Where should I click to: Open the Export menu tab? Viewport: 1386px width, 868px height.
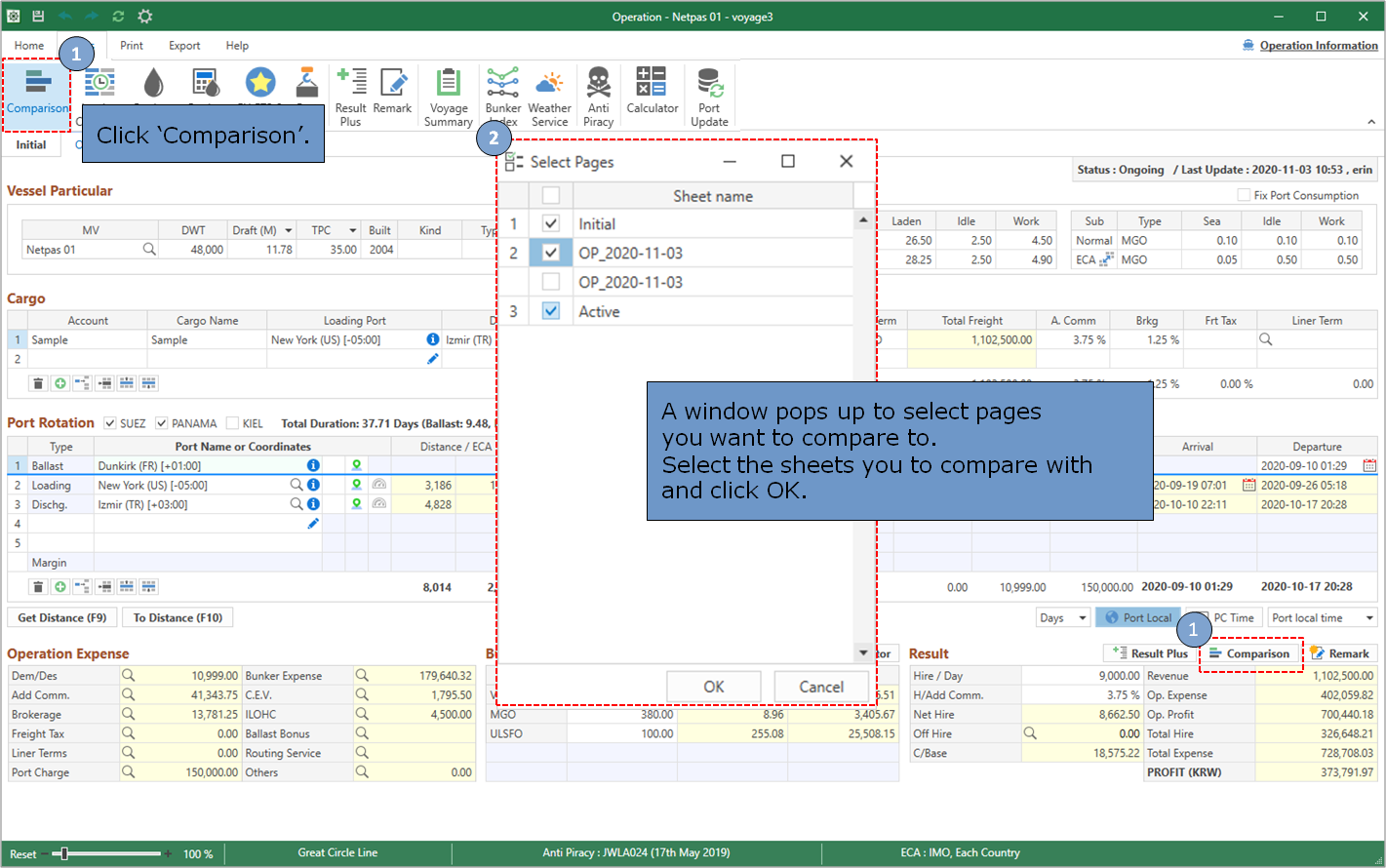[184, 46]
